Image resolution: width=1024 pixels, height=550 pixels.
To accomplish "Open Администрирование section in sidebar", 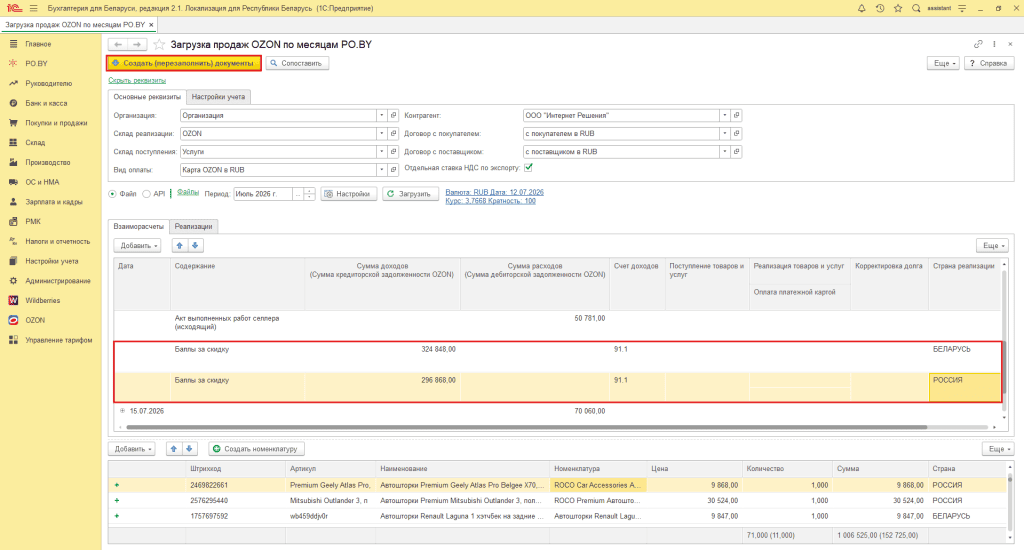I will click(58, 281).
